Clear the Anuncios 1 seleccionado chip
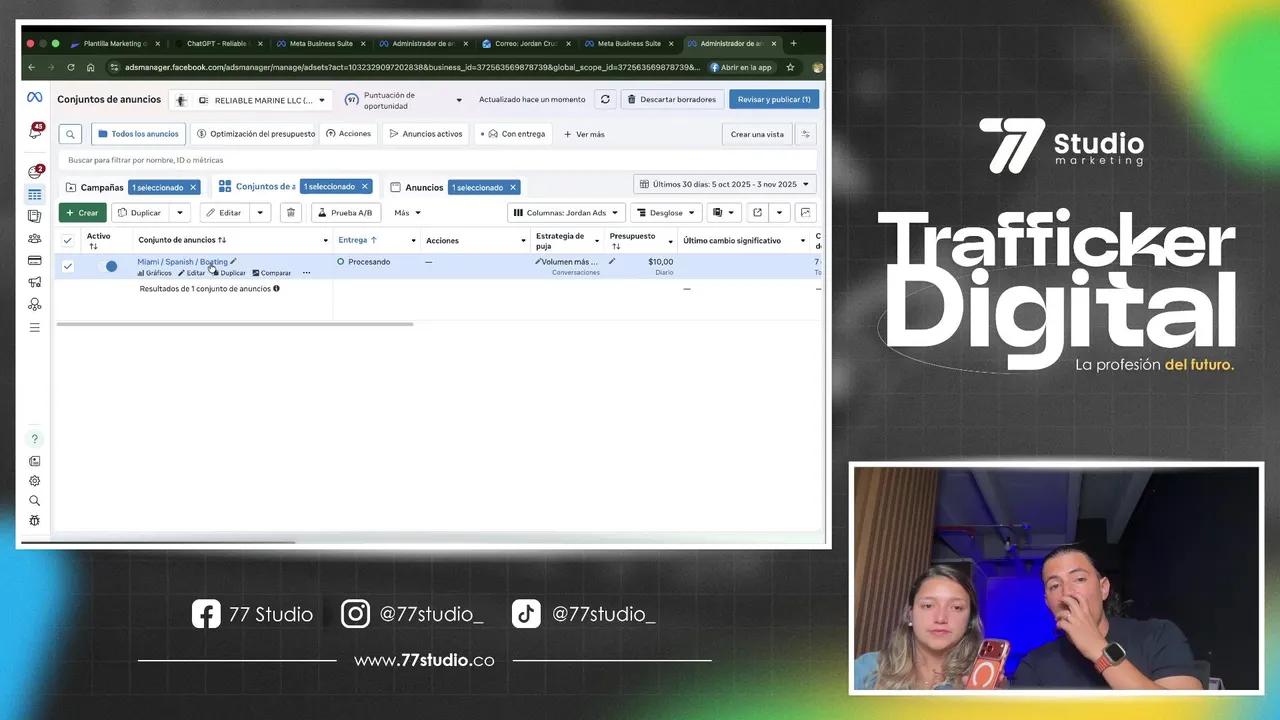 point(513,187)
